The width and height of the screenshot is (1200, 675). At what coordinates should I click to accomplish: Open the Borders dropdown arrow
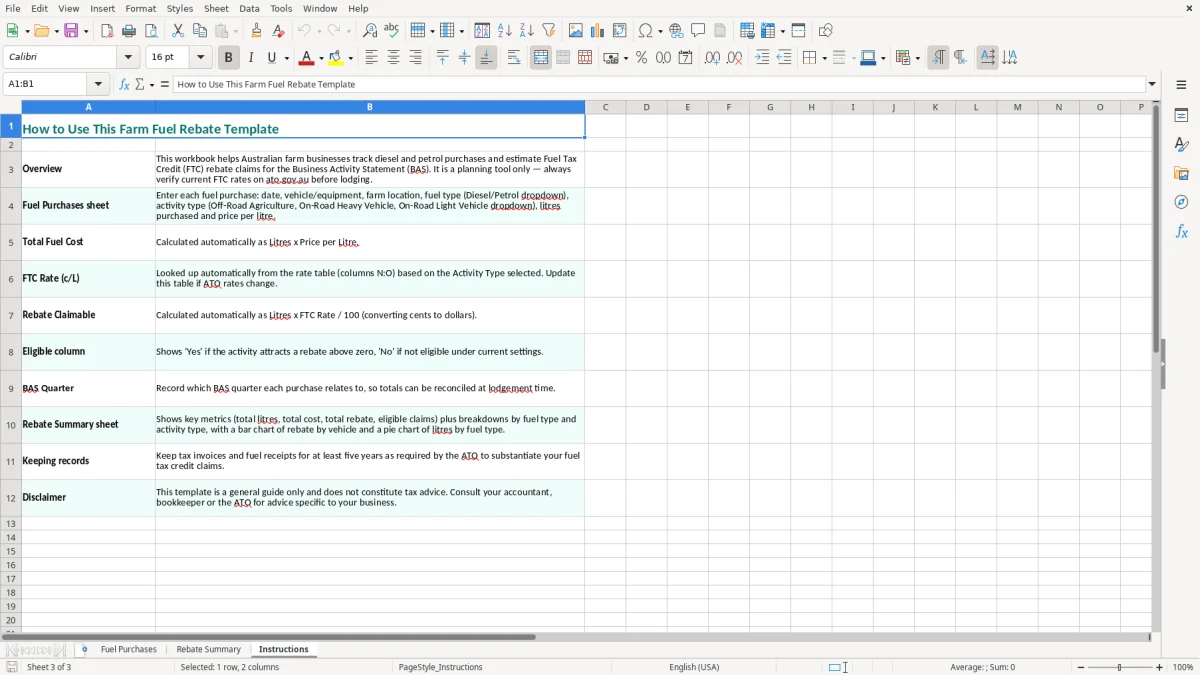[824, 58]
